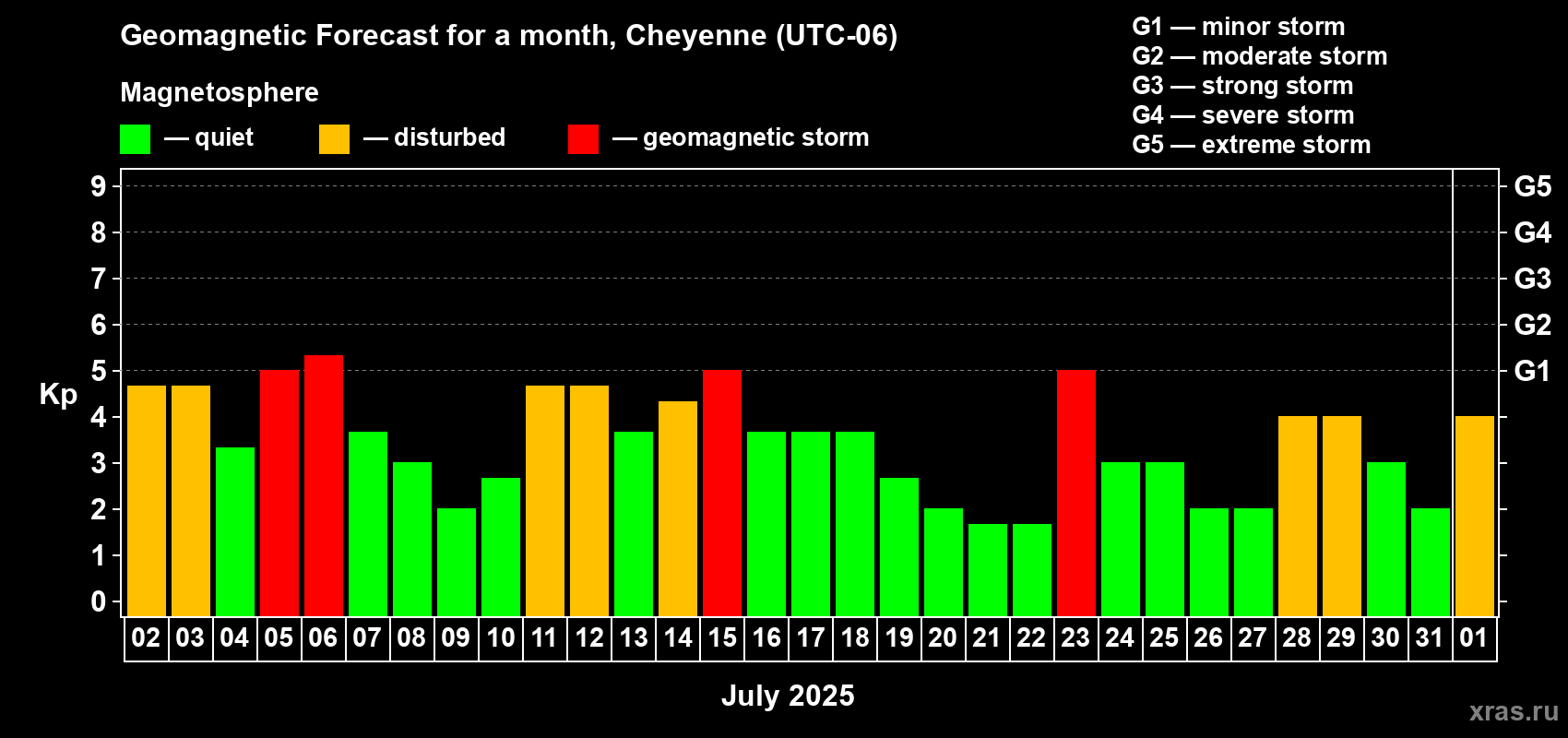Select the green bar for July 31
Screen dimensions: 1568x738
[x=1431, y=563]
